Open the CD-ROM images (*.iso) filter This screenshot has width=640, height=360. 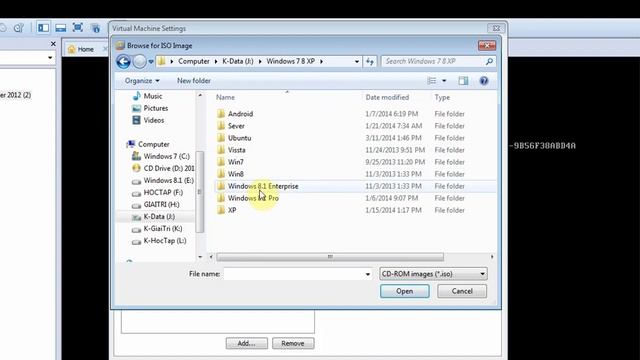pos(433,274)
